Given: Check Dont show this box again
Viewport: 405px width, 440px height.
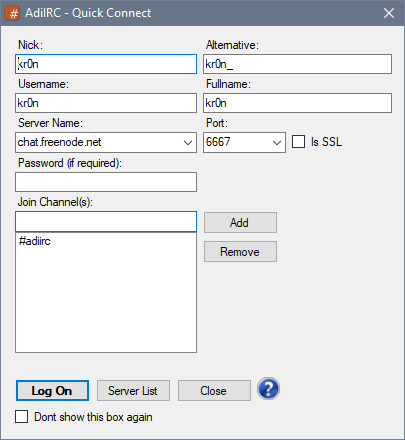Looking at the screenshot, I should [x=22, y=417].
